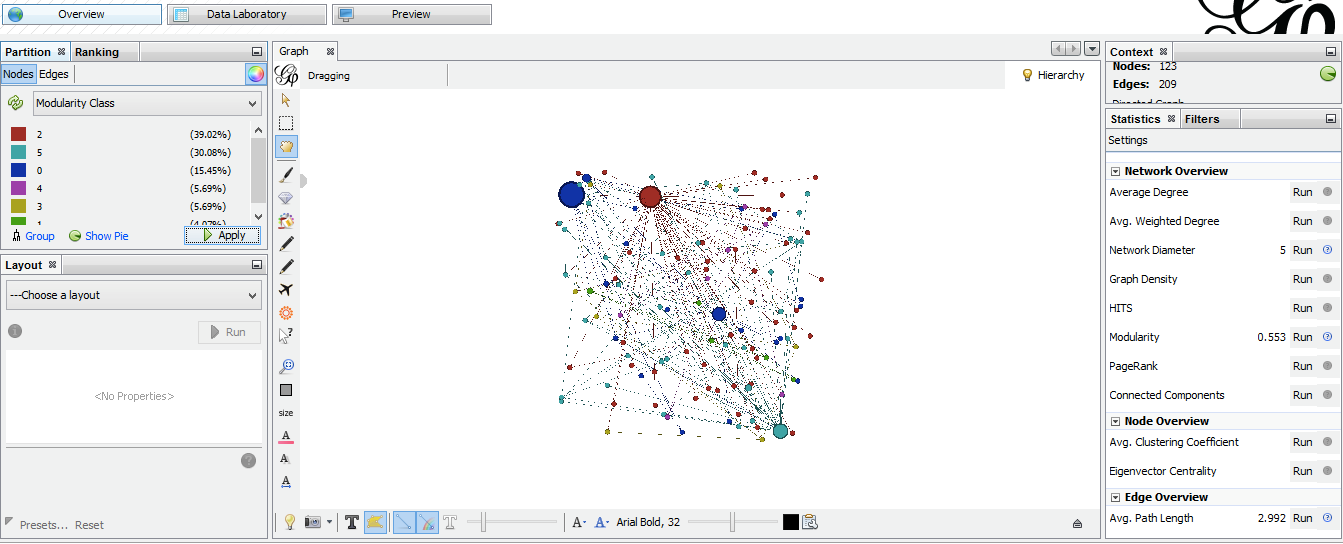Choose the Sizer diamond tool
This screenshot has height=544, width=1343.
286,197
